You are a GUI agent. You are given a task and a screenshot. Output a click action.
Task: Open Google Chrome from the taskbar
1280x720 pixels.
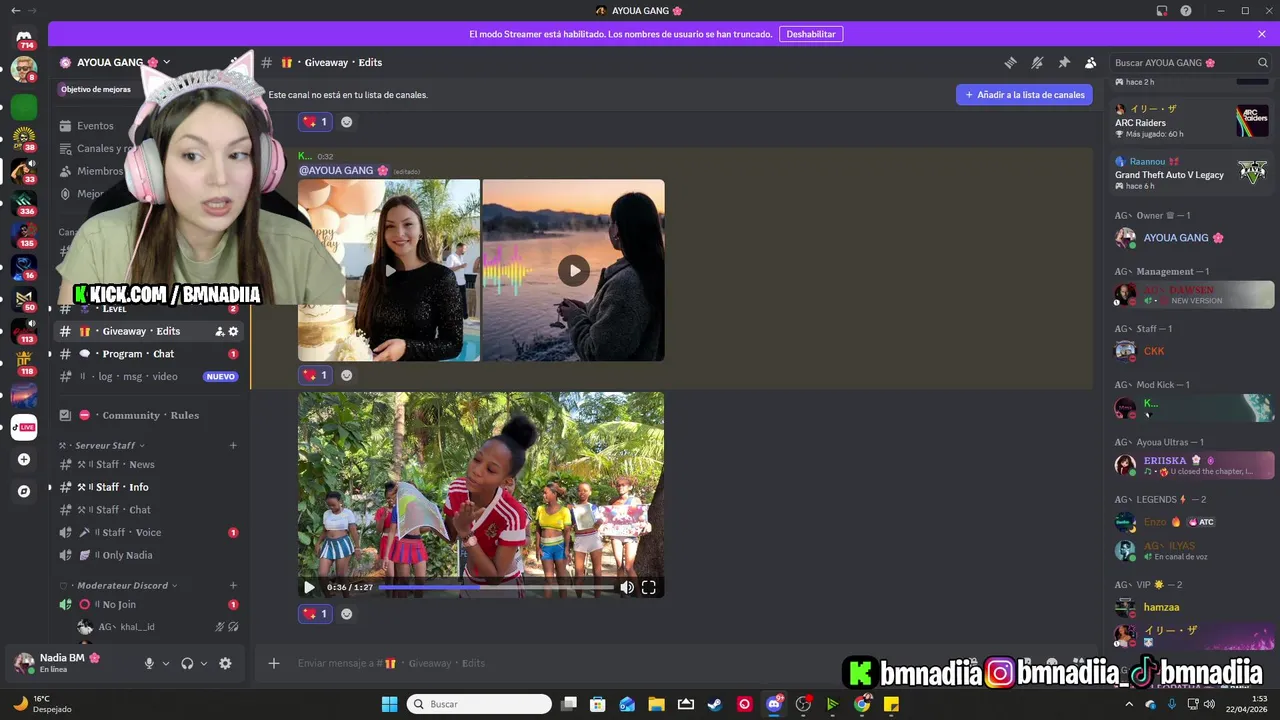point(862,704)
